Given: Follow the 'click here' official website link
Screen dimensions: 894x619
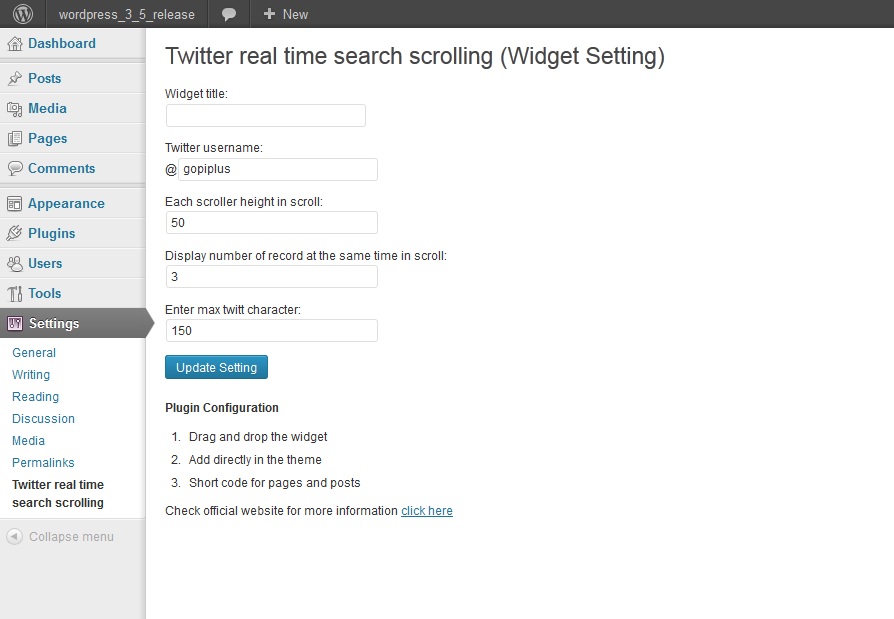Looking at the screenshot, I should tap(426, 511).
